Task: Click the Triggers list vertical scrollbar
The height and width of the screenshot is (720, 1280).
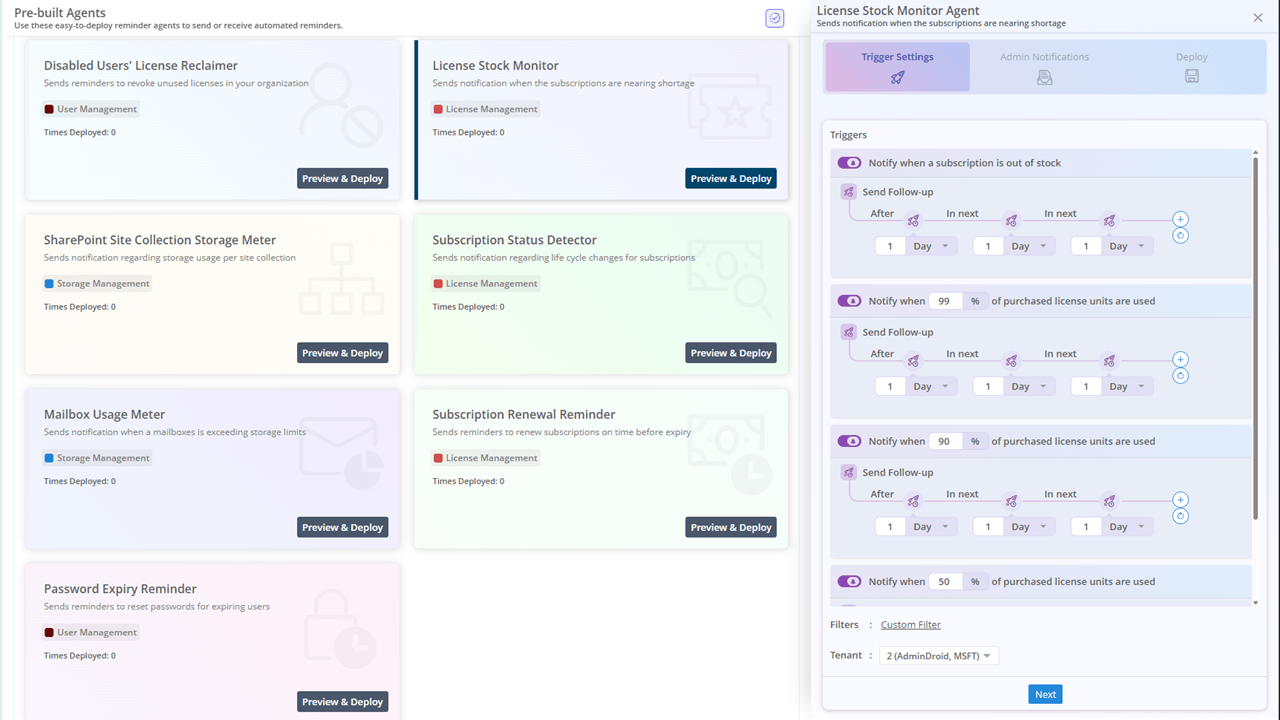Action: click(1256, 338)
